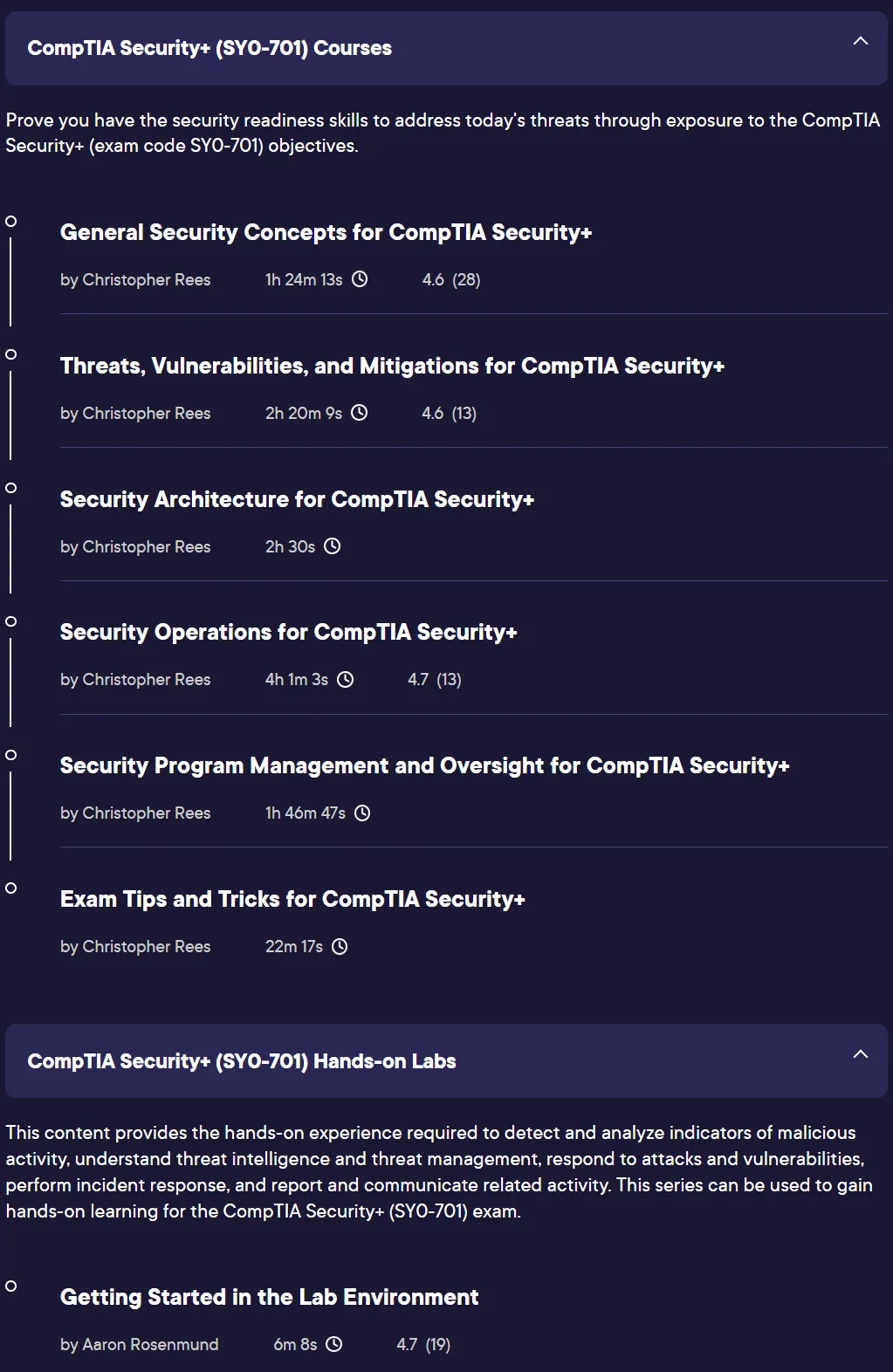The image size is (893, 1372).
Task: Click the clock icon beside 1h 46m 47s
Action: pos(362,813)
